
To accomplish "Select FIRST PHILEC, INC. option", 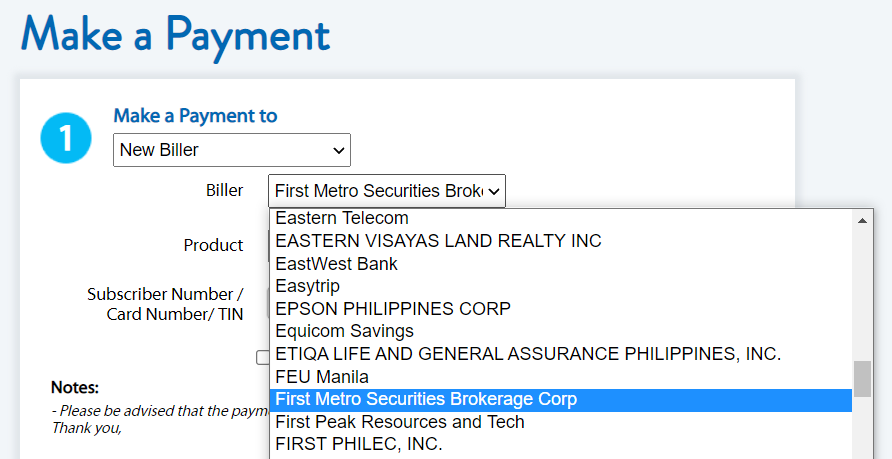I will pos(358,444).
